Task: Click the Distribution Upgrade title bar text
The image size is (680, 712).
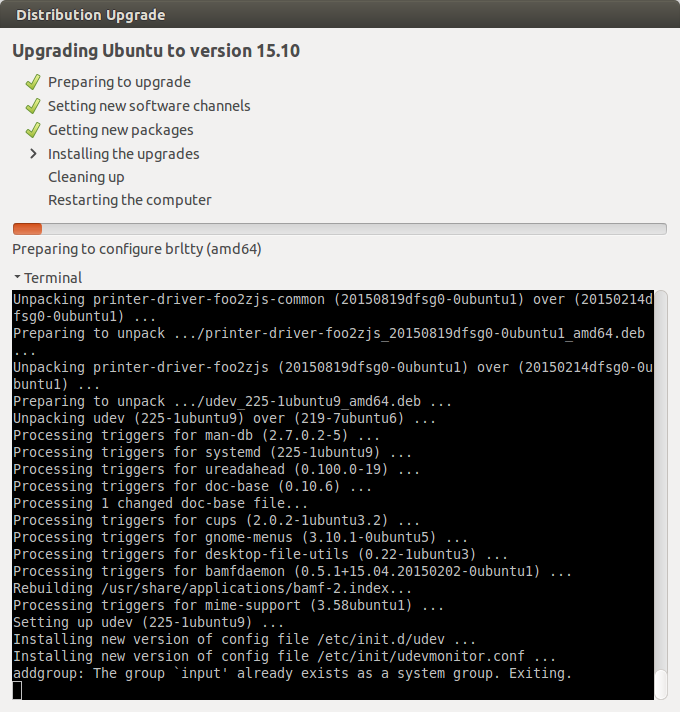Action: click(91, 15)
